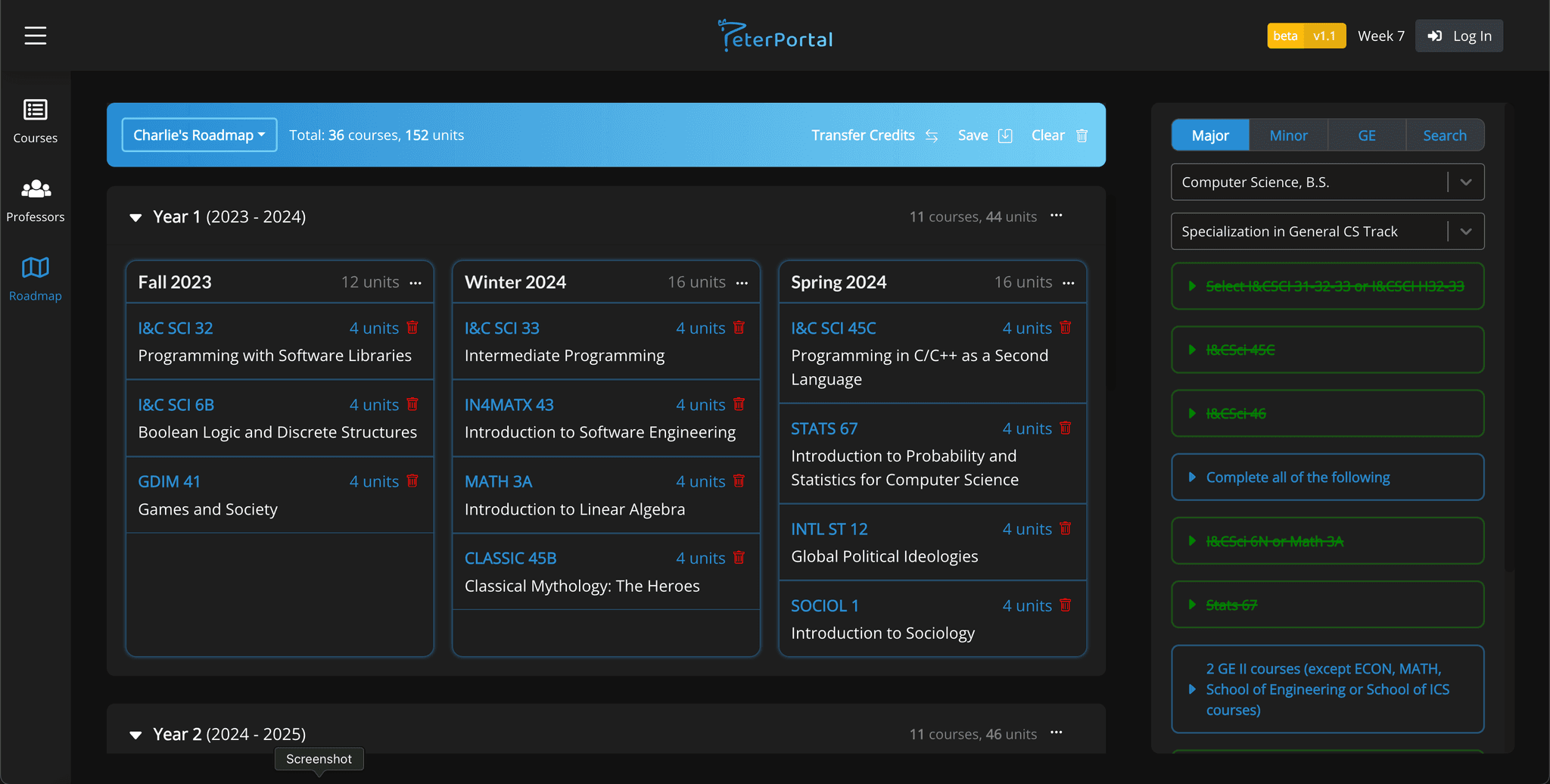
Task: Open Charlie's Roadmap dropdown
Action: 199,135
